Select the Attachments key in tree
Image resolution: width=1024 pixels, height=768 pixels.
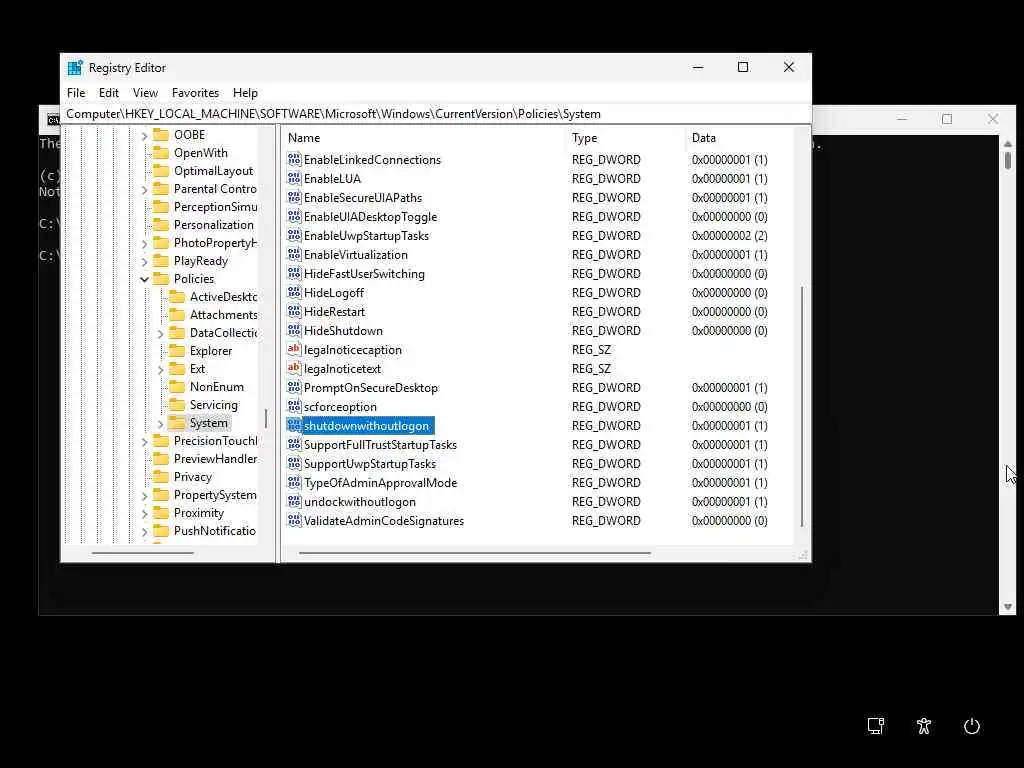[x=223, y=315]
